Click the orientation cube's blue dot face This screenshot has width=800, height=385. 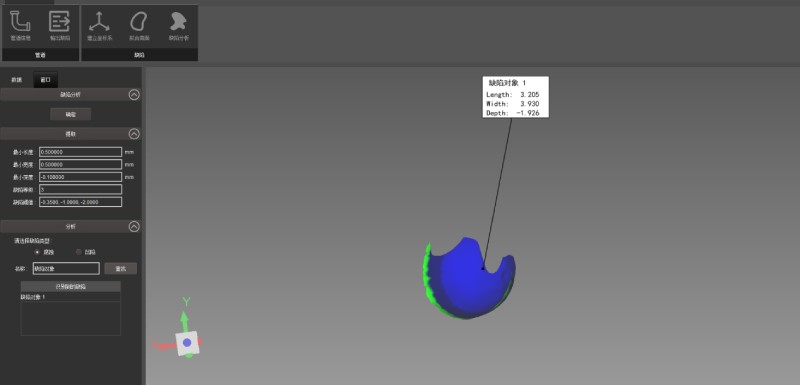pyautogui.click(x=187, y=342)
